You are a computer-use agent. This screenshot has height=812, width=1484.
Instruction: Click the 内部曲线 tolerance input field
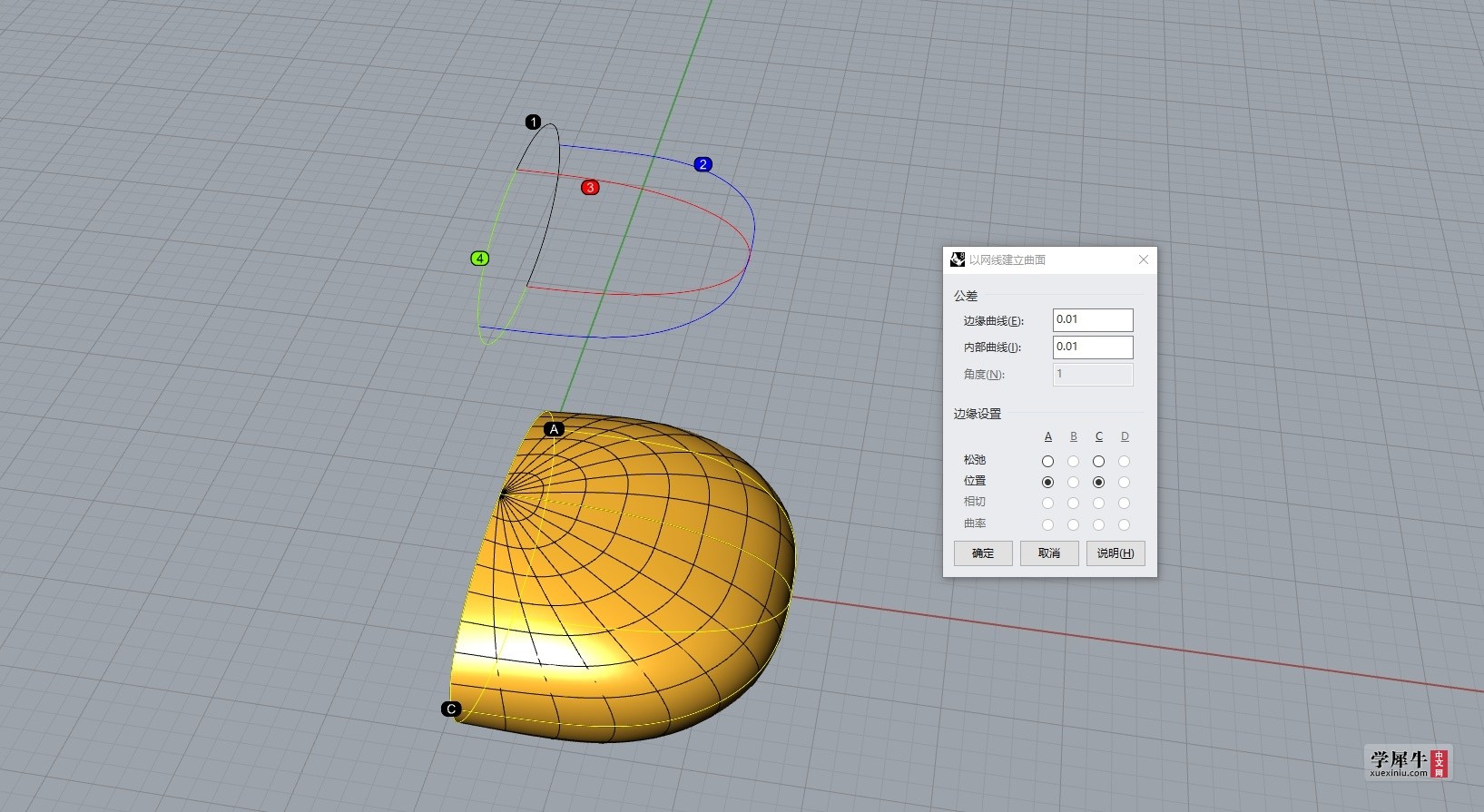coord(1093,347)
